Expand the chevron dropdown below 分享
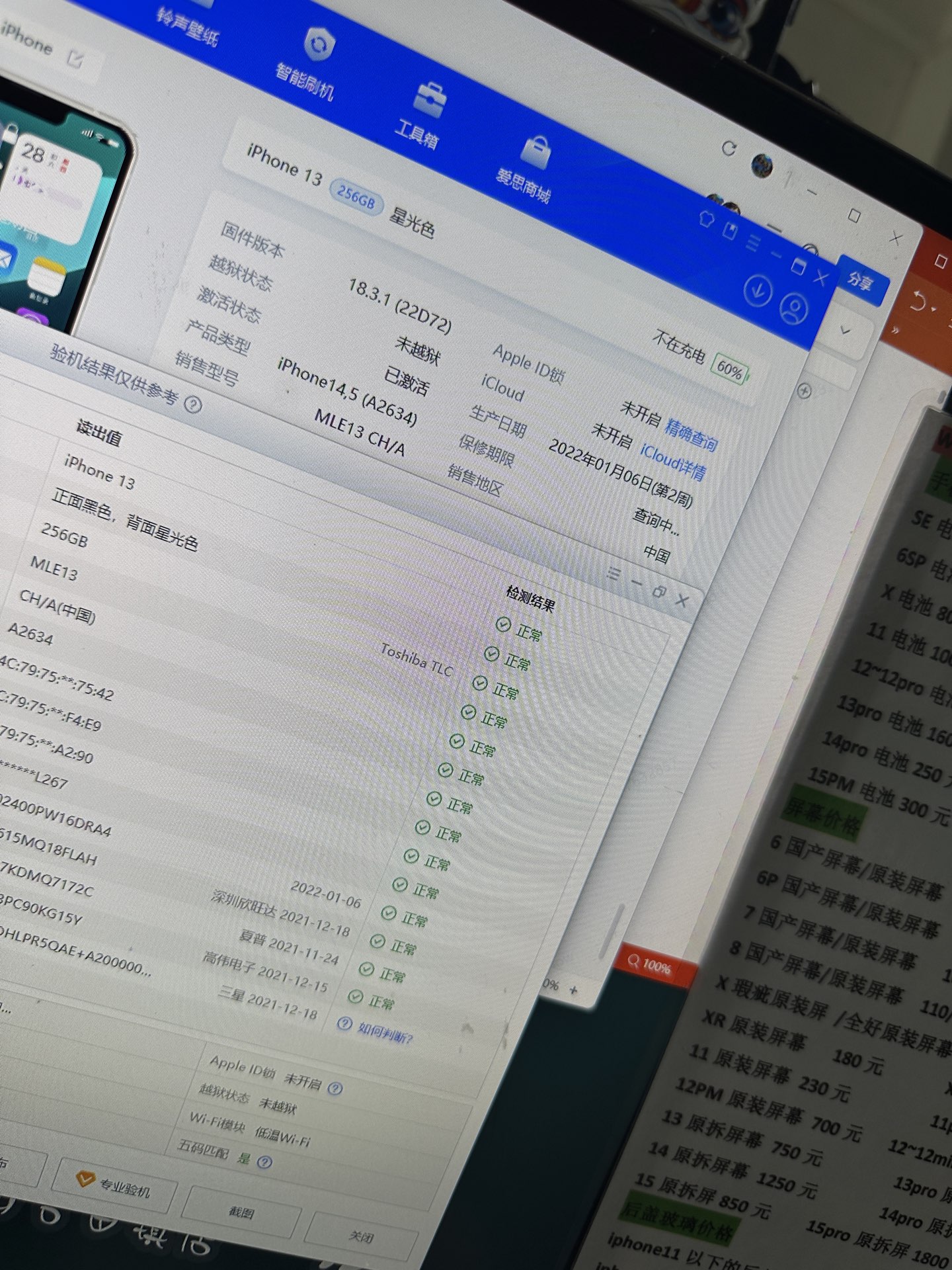Image resolution: width=952 pixels, height=1270 pixels. 845,330
